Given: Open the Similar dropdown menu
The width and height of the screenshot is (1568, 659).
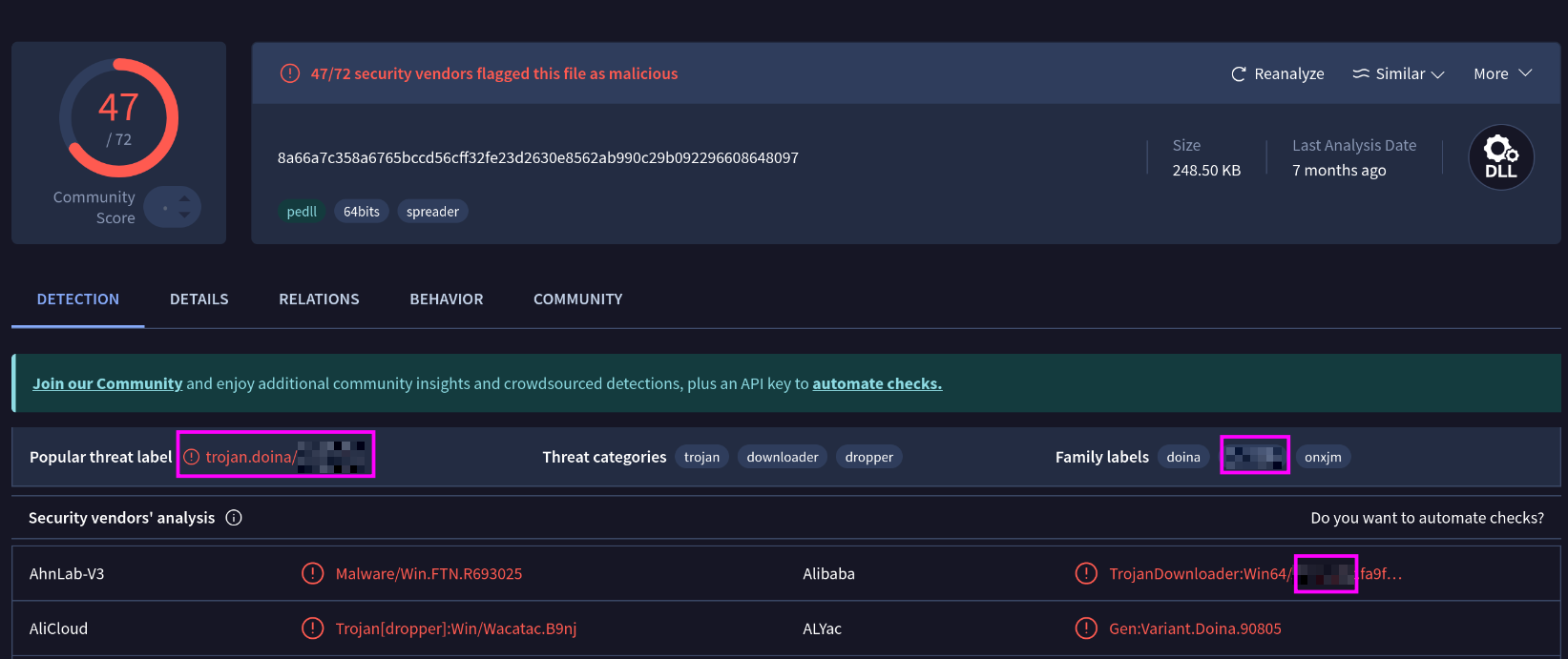Looking at the screenshot, I should click(x=1399, y=74).
